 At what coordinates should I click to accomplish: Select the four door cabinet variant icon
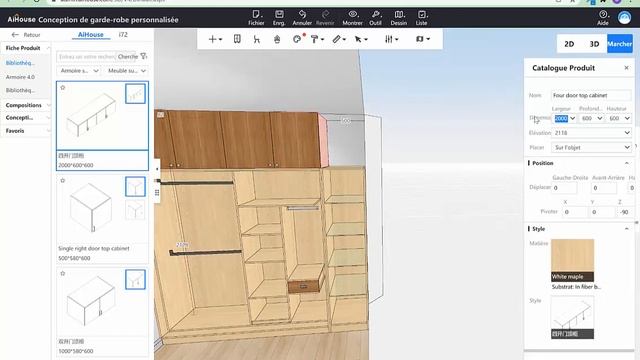[135, 93]
